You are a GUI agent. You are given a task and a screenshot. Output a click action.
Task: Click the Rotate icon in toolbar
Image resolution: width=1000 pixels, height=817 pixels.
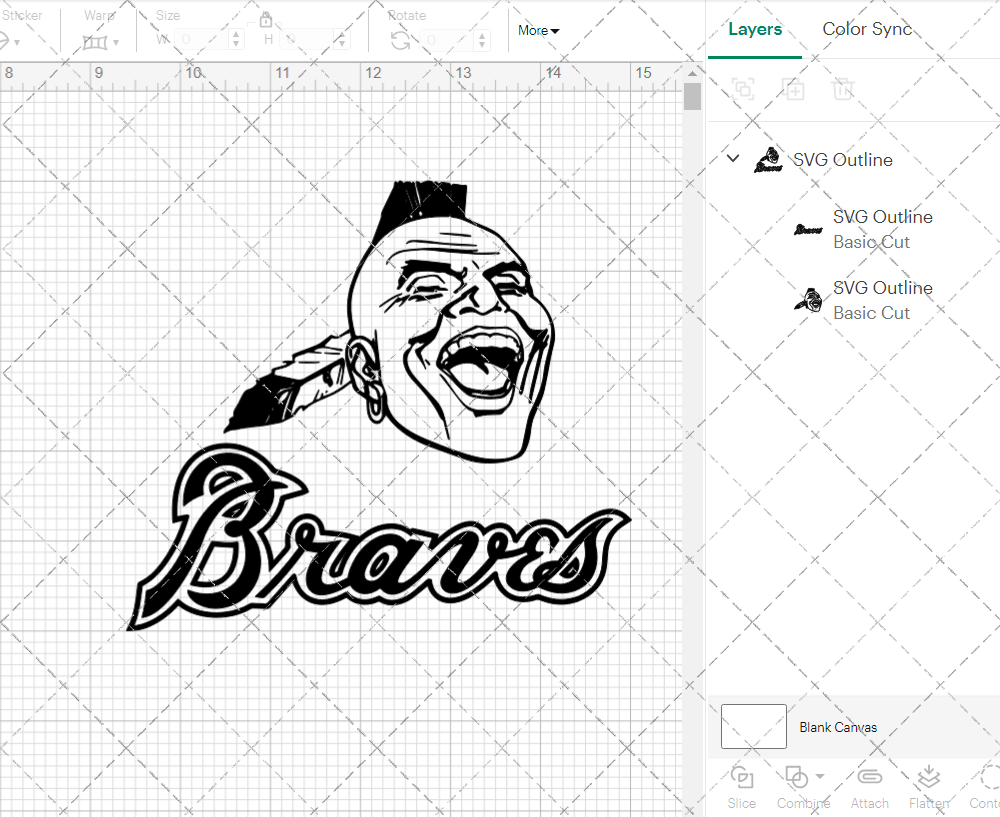click(x=400, y=40)
